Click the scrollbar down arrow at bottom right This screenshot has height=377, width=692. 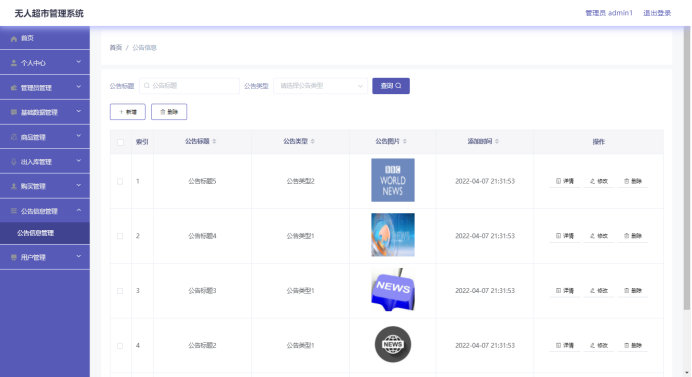pyautogui.click(x=687, y=373)
